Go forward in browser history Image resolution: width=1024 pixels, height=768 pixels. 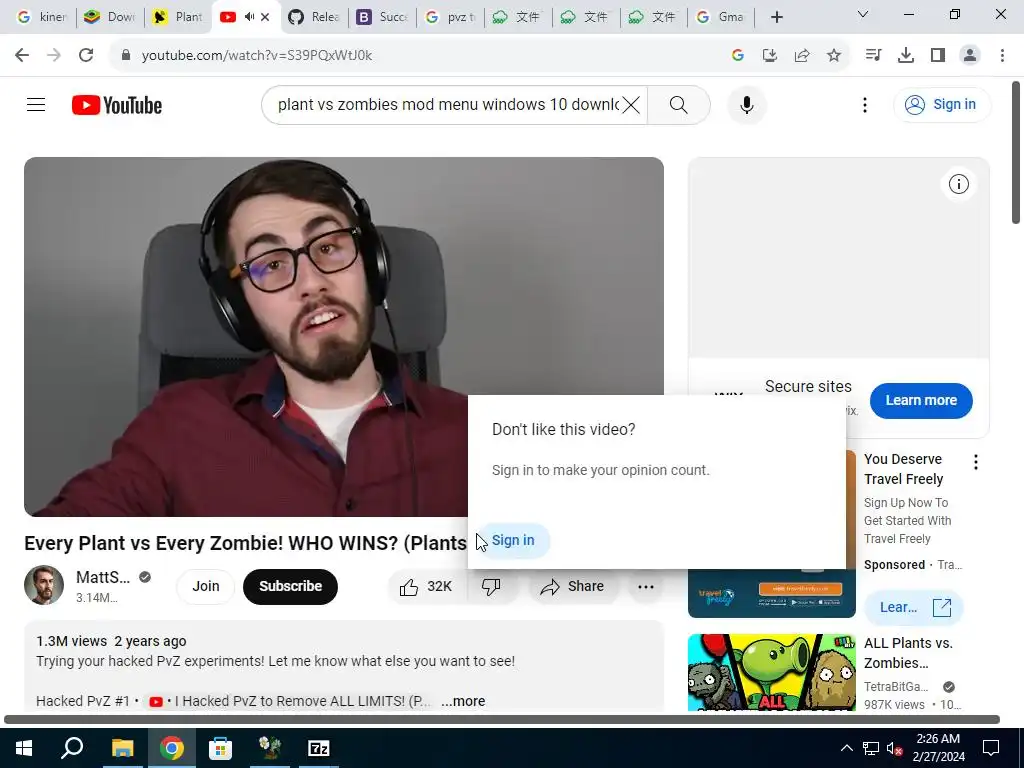click(54, 55)
